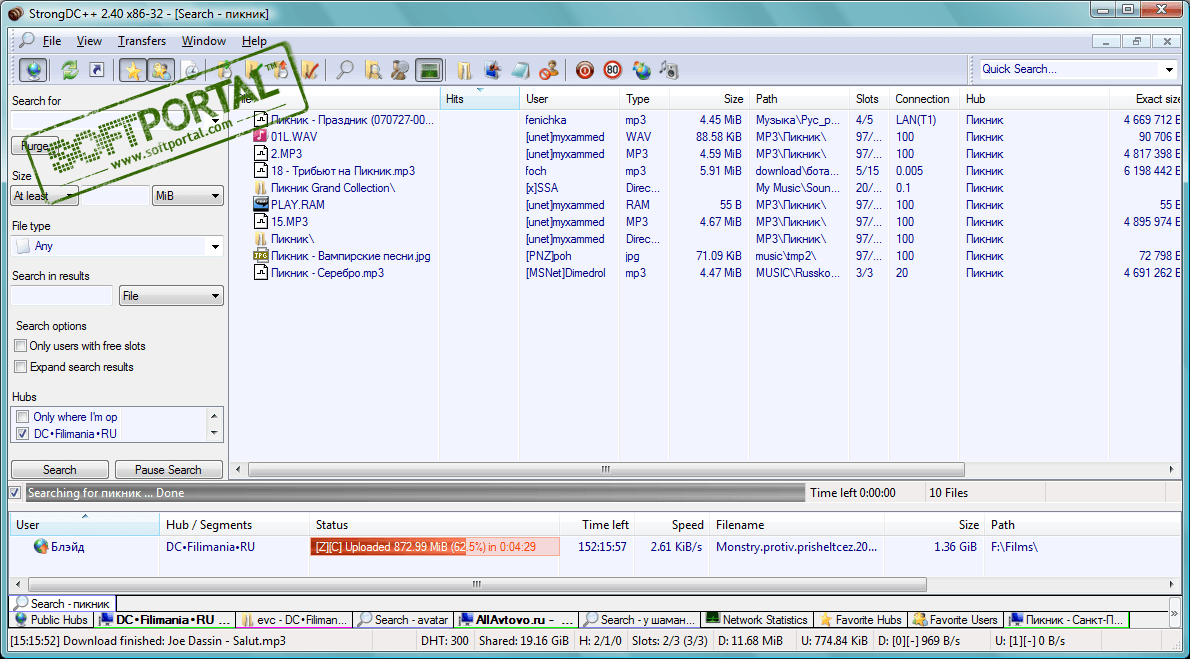Screen dimensions: 1190x659
Task: Open the File menu
Action: click(52, 41)
